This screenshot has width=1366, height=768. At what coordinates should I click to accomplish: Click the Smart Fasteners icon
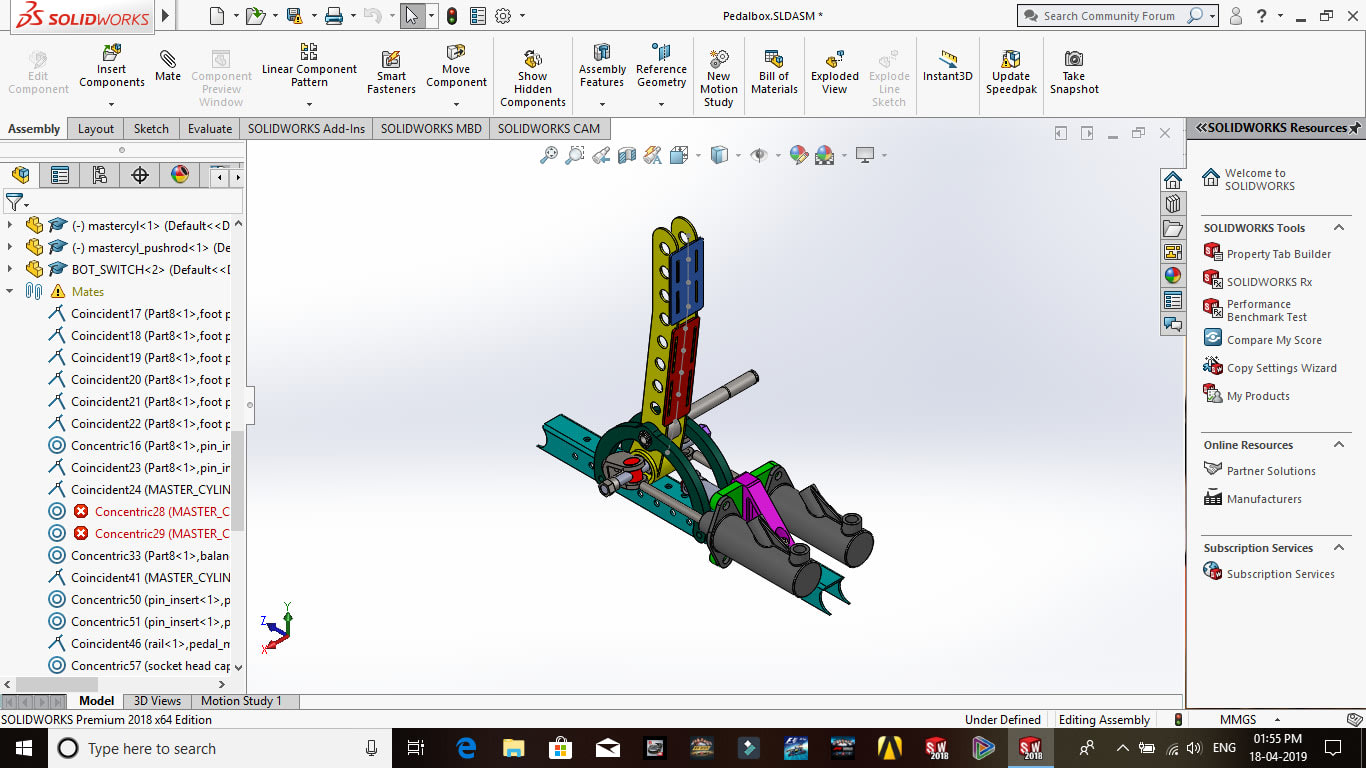coord(391,72)
